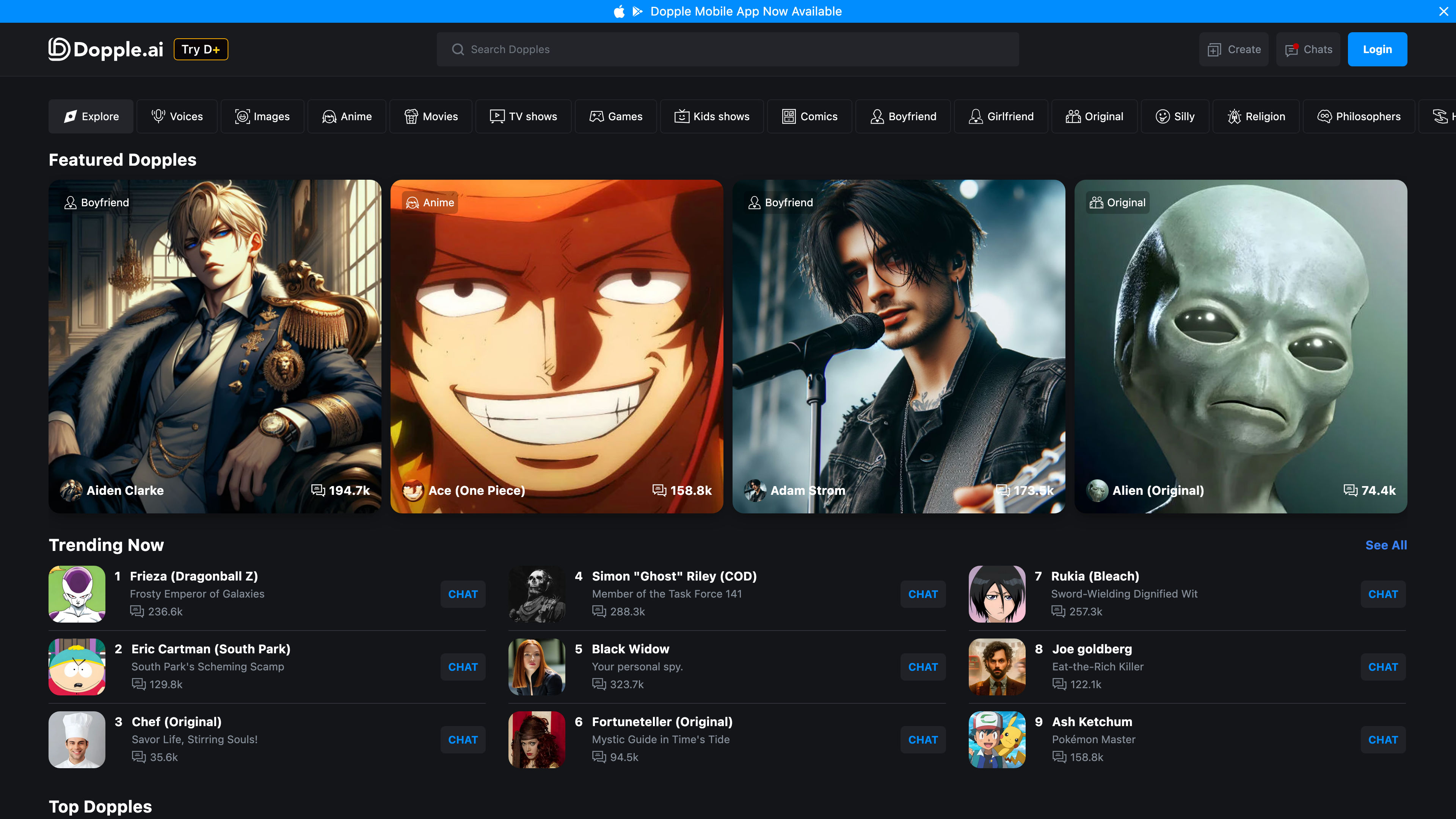Screen dimensions: 1456x819
Task: Click See All for Trending Now
Action: [x=1386, y=545]
